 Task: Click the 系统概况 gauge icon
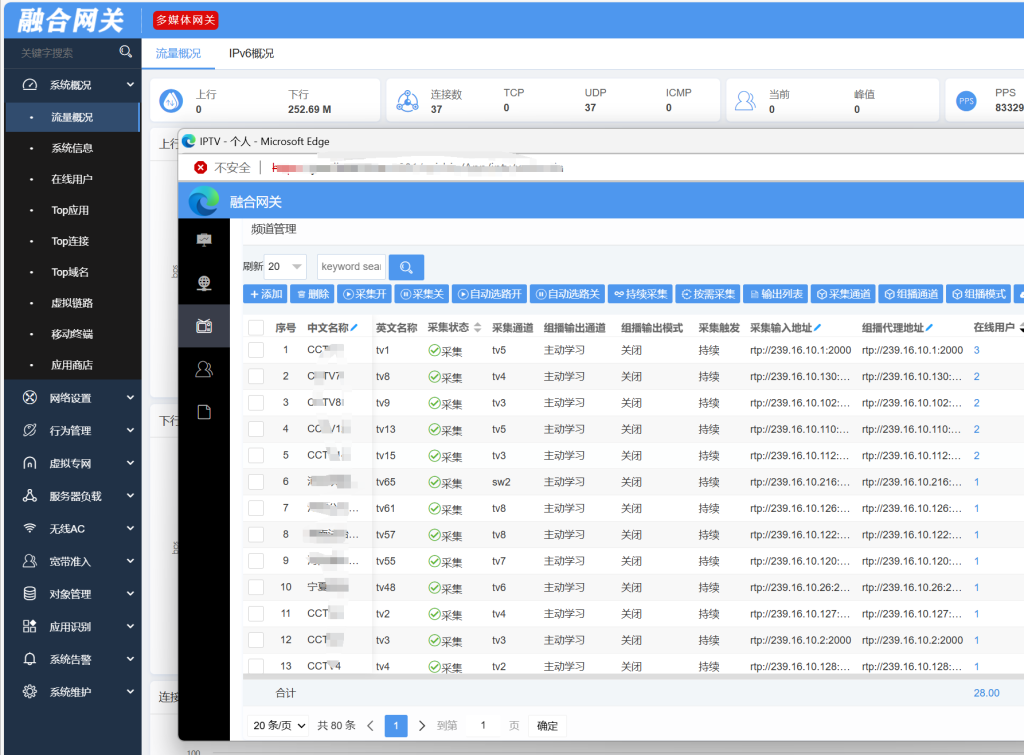[29, 85]
